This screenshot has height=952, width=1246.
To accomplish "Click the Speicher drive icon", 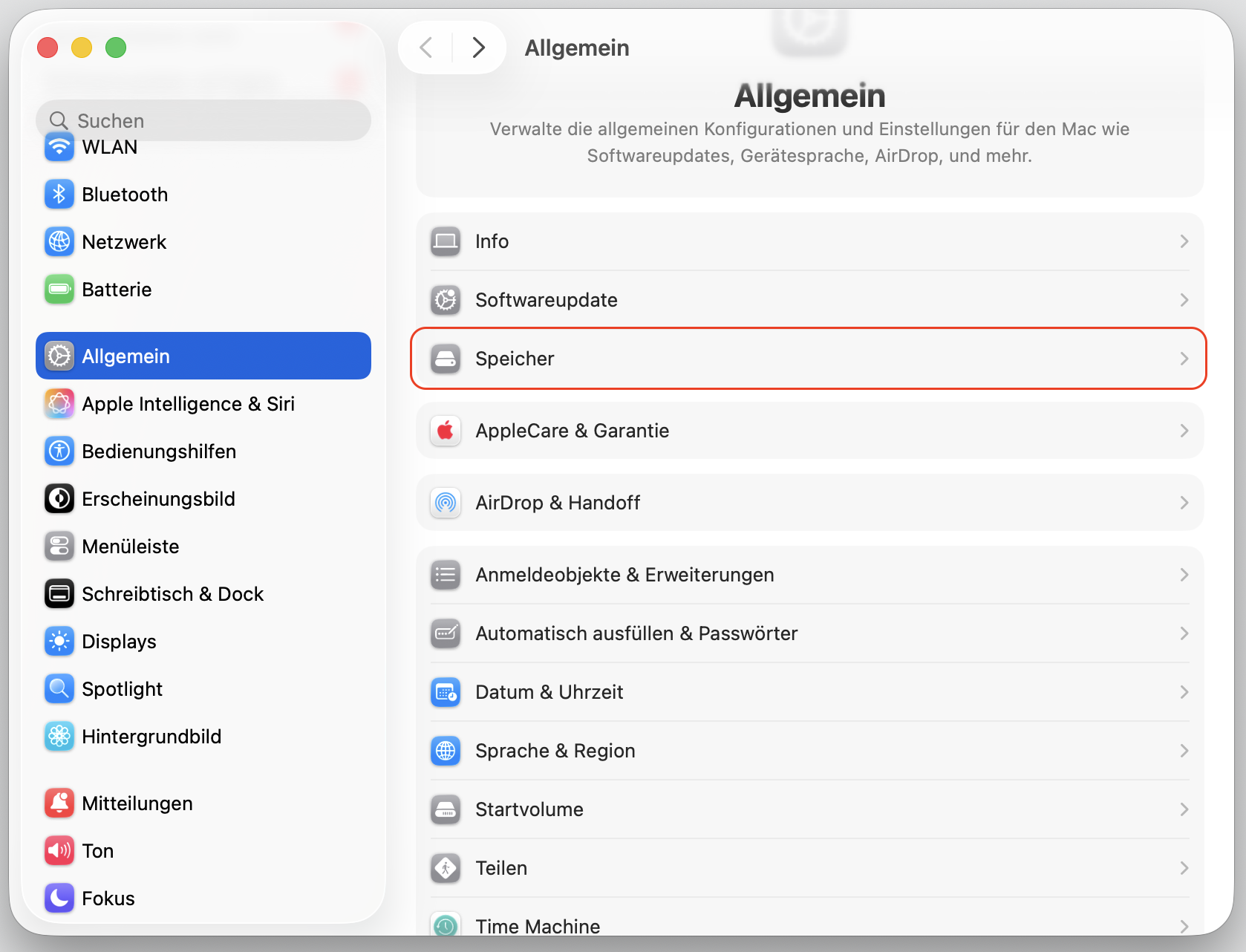I will 446,359.
